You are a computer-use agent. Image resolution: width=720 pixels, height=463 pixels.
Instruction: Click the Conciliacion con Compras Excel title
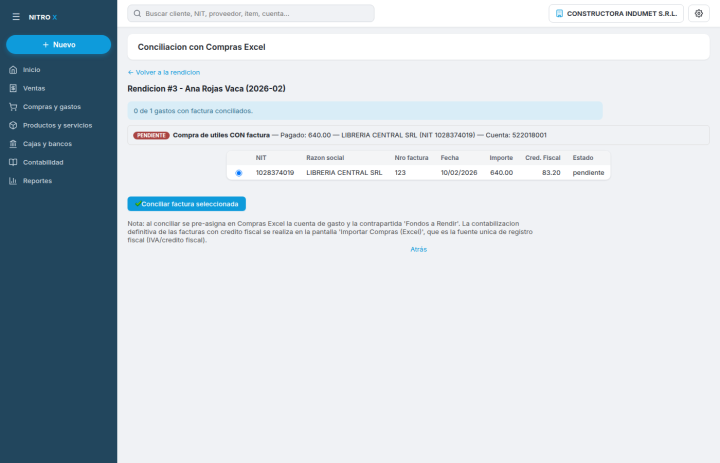pyautogui.click(x=202, y=47)
